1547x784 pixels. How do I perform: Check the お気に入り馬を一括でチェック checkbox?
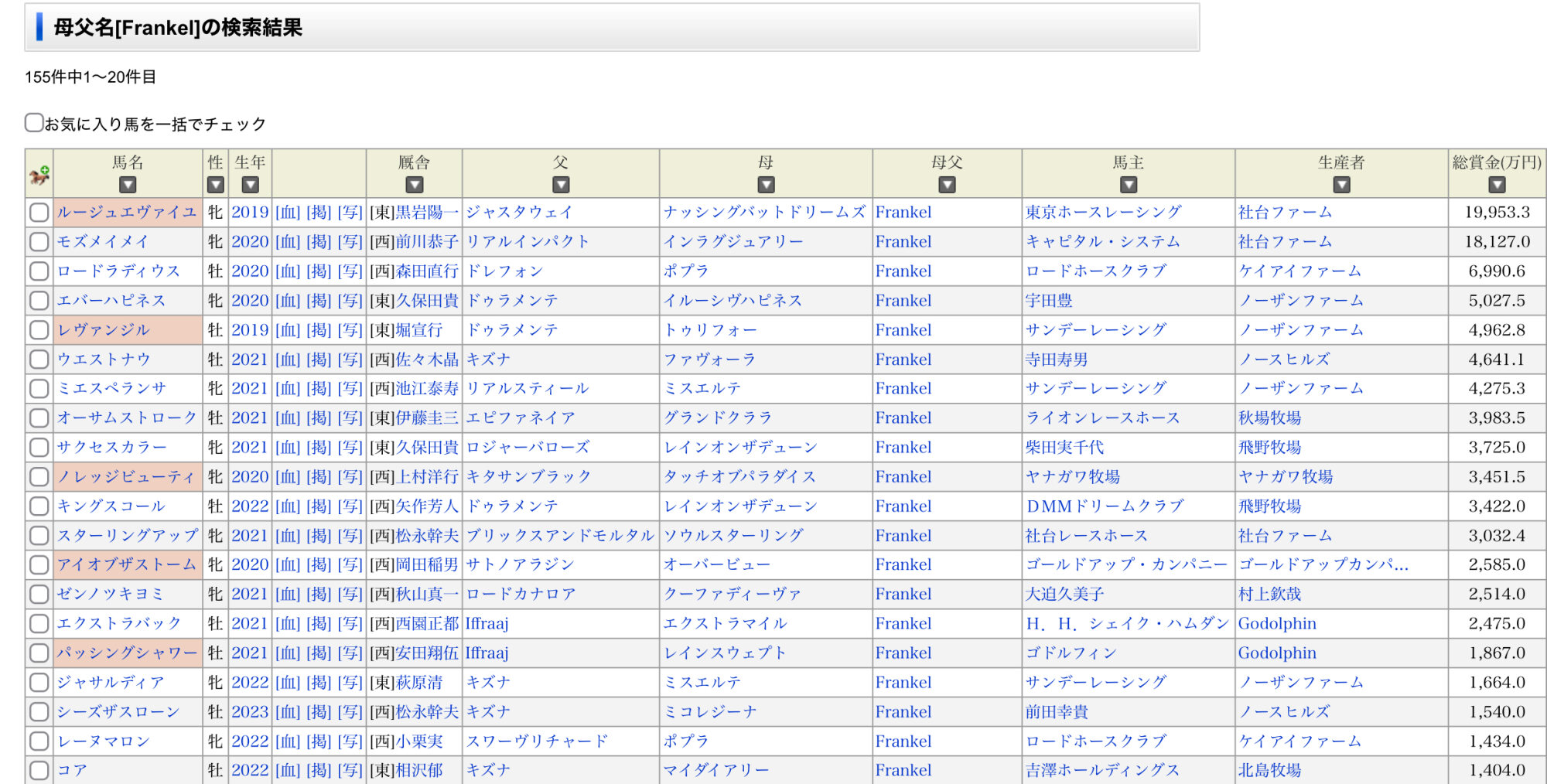(34, 123)
